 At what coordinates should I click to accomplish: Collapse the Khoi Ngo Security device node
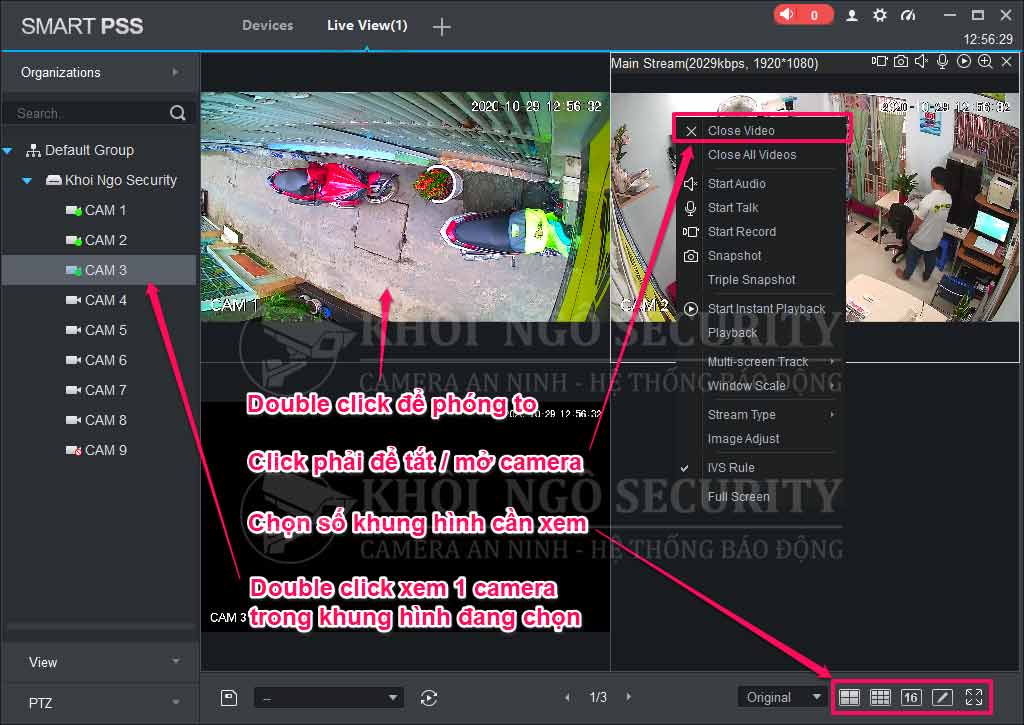tap(27, 181)
